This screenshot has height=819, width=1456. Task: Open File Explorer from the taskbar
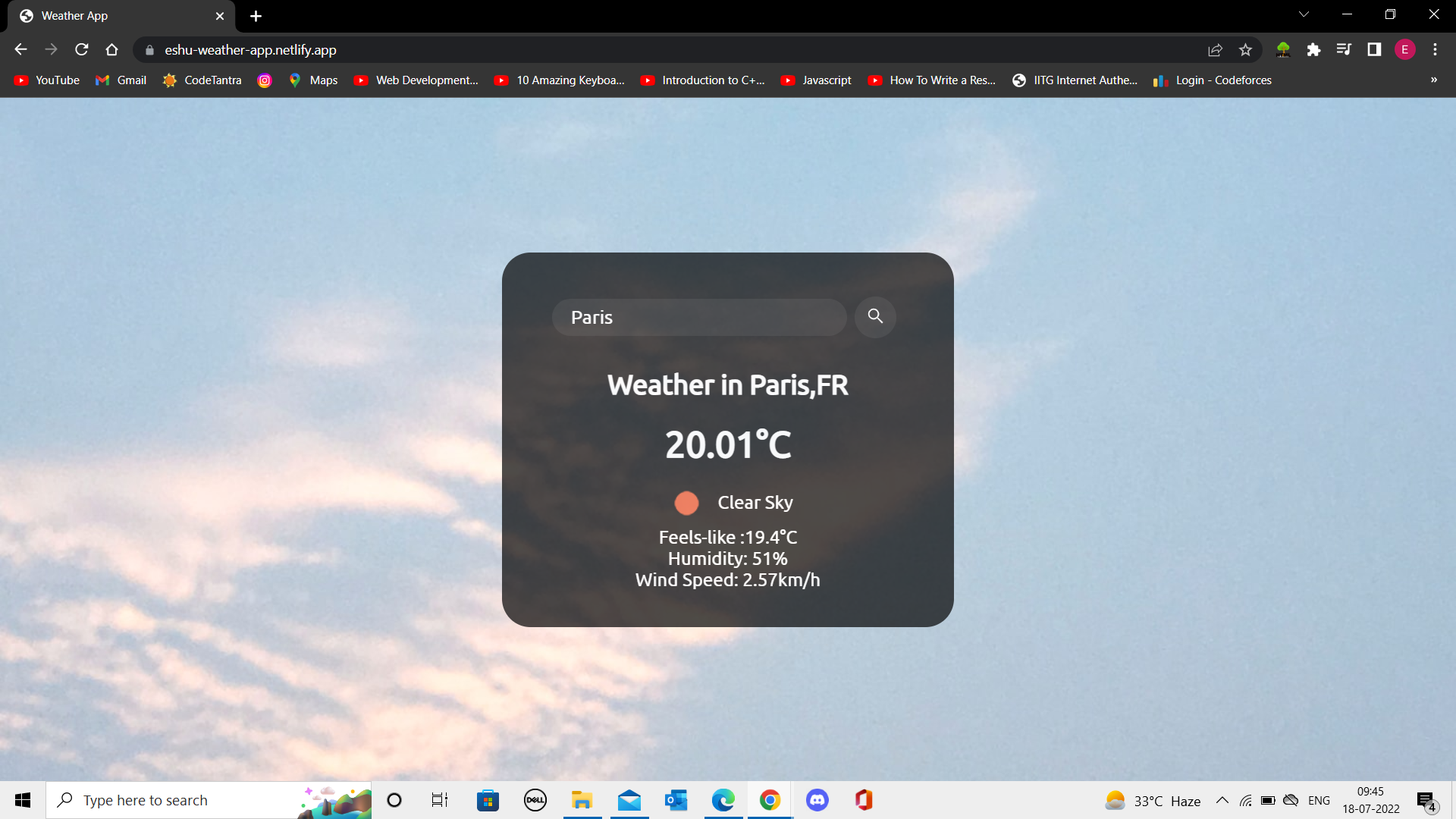582,800
